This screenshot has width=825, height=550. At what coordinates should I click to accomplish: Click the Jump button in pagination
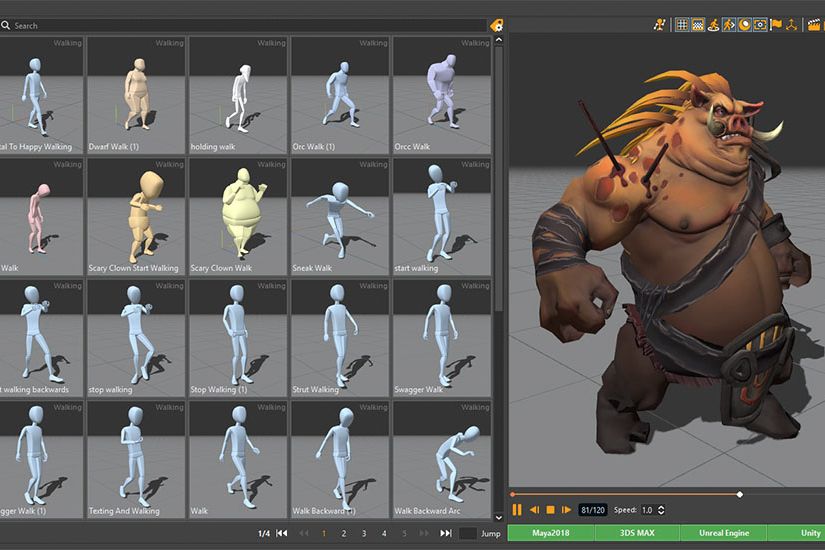tap(490, 533)
